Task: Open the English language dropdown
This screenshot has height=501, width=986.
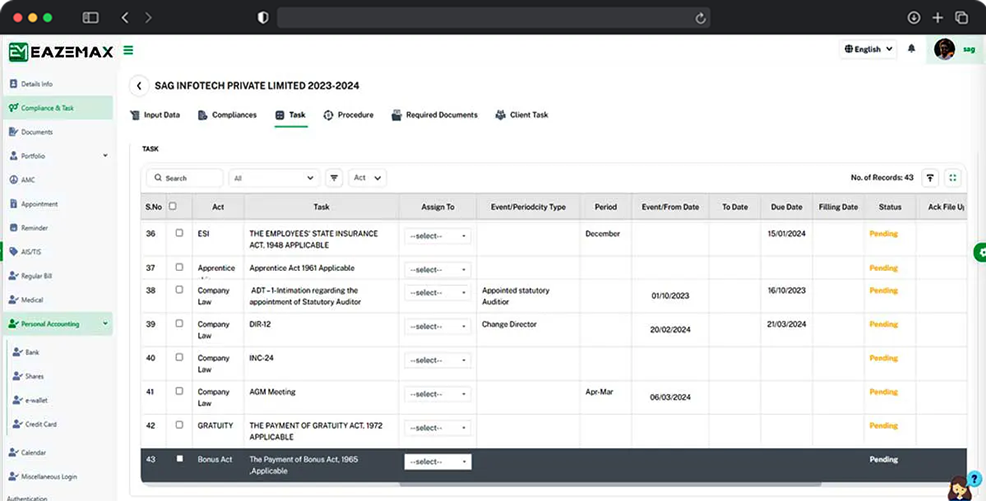Action: pos(868,49)
